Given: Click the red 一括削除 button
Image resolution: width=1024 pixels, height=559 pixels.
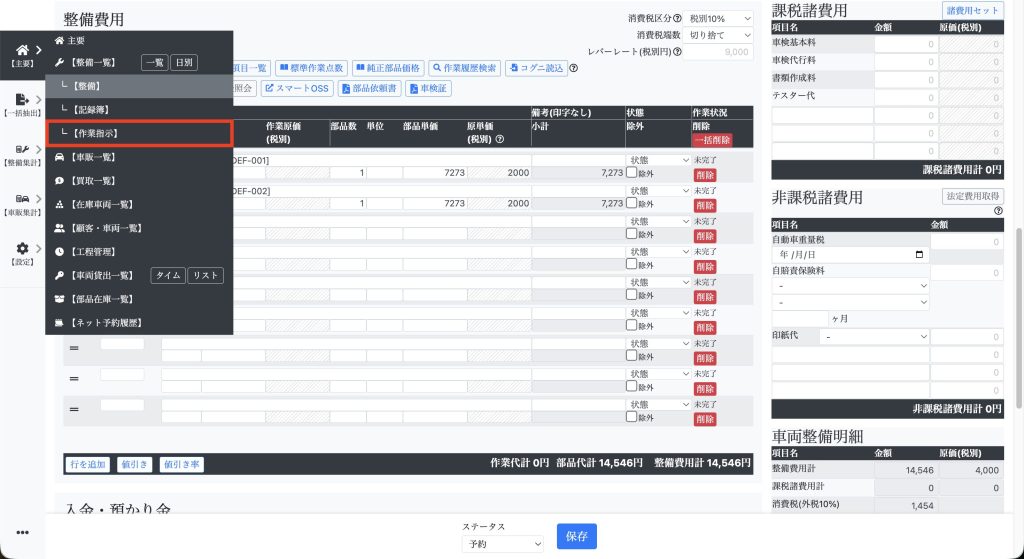Looking at the screenshot, I should pyautogui.click(x=712, y=140).
